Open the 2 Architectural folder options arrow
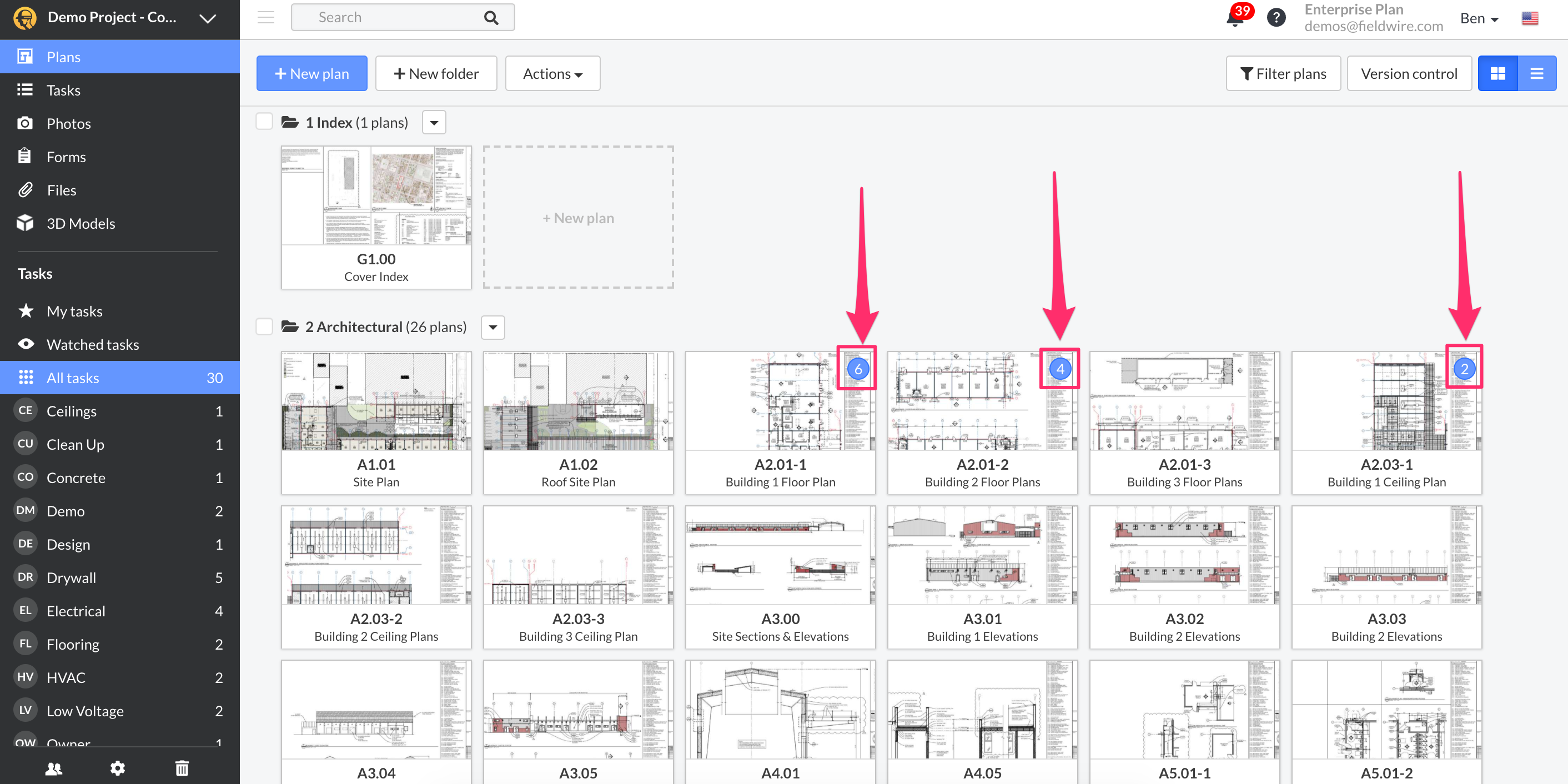This screenshot has width=1568, height=784. tap(493, 328)
